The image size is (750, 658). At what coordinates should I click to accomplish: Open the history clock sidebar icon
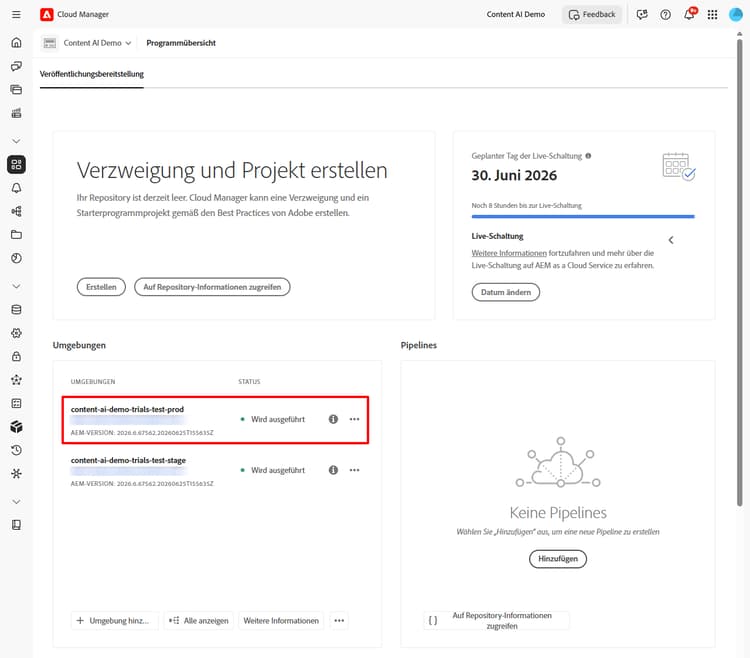point(16,450)
